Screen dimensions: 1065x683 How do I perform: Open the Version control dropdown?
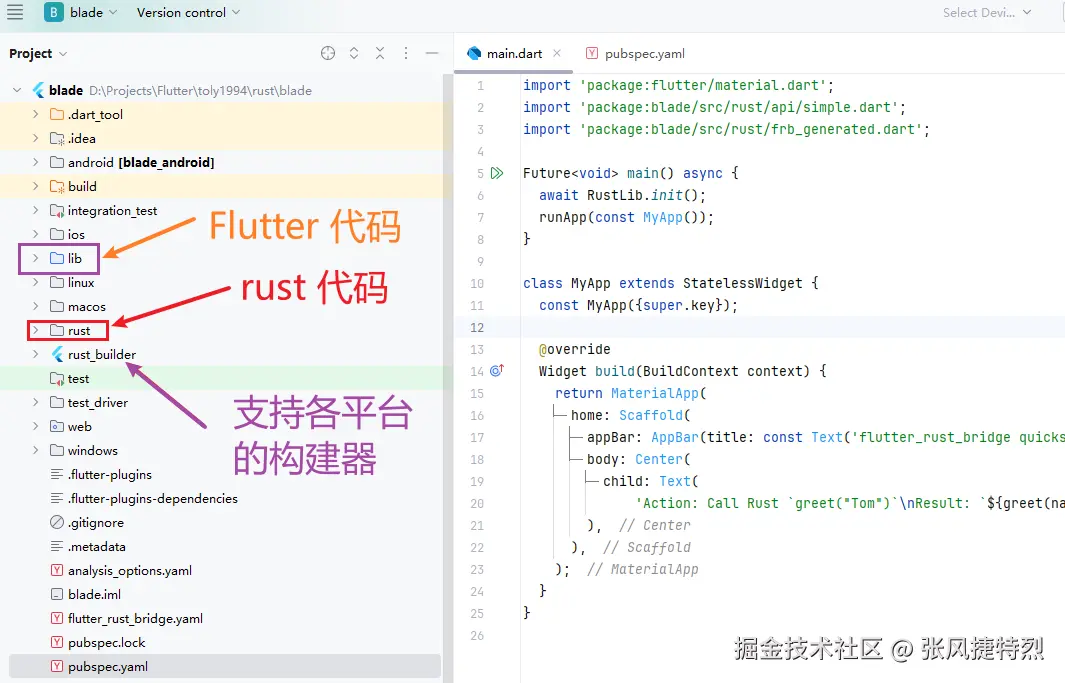(x=188, y=12)
